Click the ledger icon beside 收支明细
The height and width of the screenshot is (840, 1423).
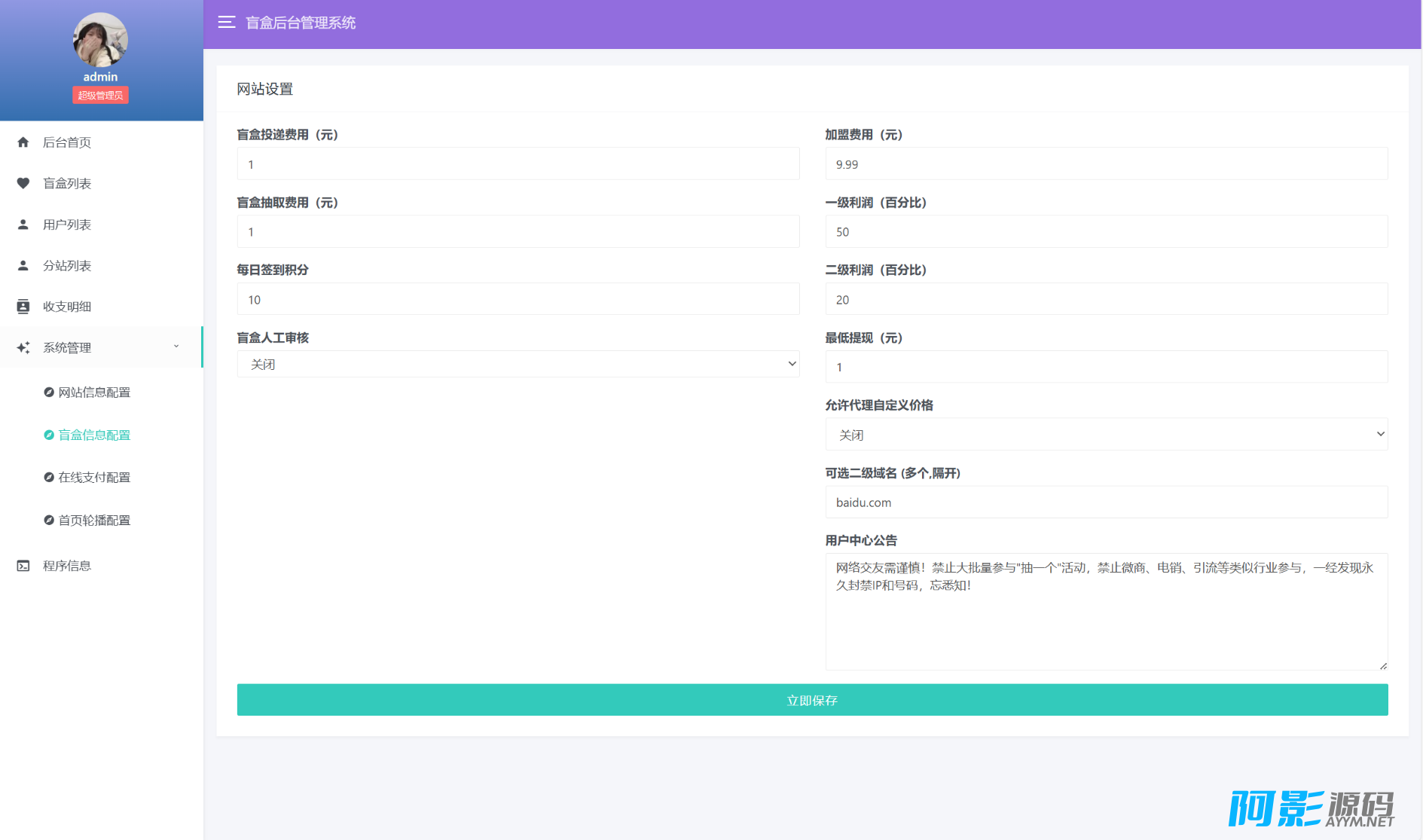(x=23, y=307)
